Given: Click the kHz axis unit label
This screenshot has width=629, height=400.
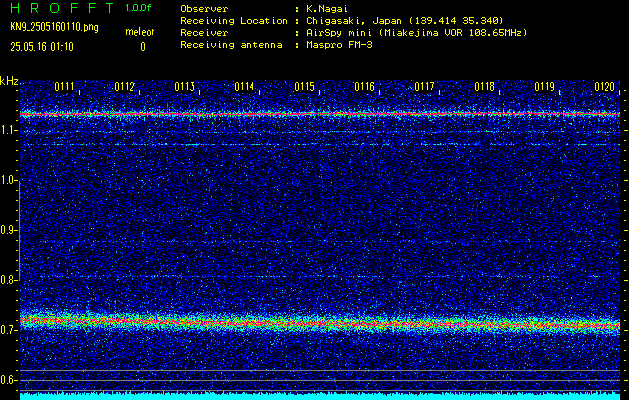Looking at the screenshot, I should pyautogui.click(x=9, y=81).
